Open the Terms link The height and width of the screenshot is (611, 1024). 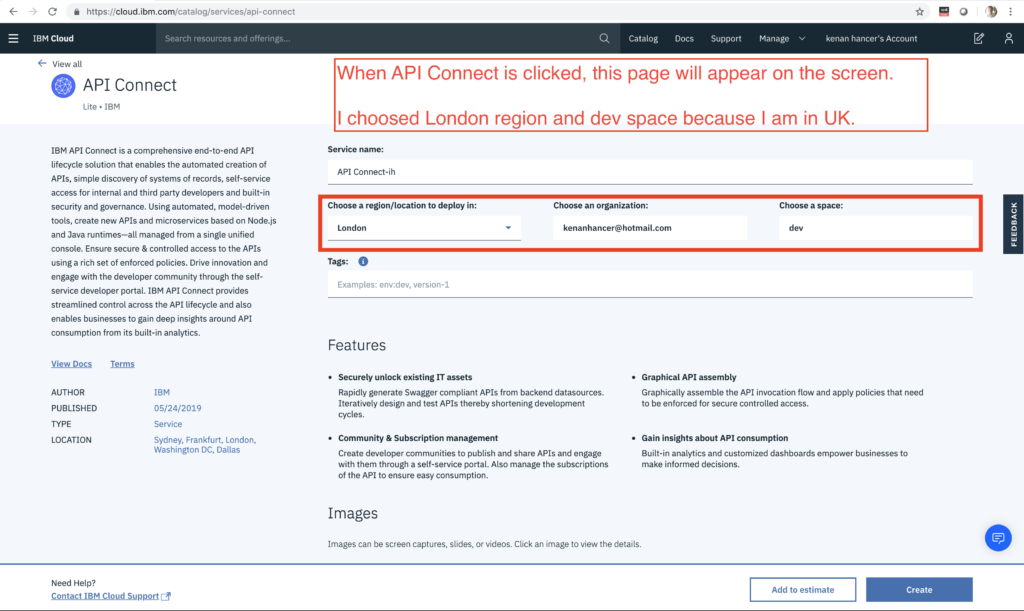pyautogui.click(x=122, y=364)
